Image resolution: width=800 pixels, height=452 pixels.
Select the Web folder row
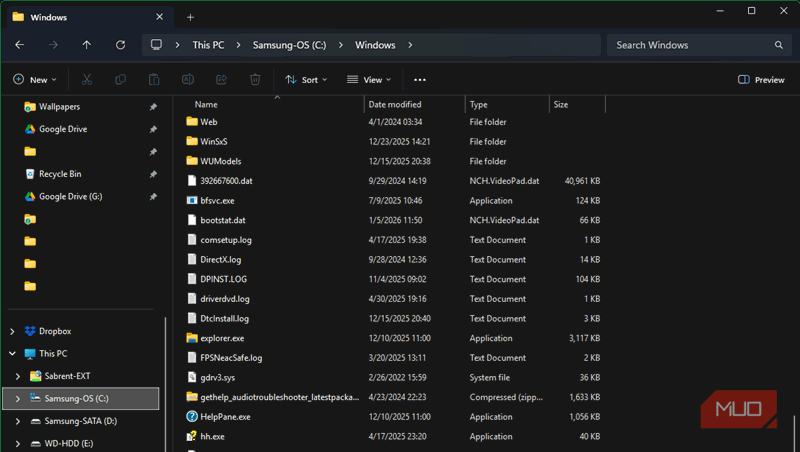pyautogui.click(x=393, y=122)
